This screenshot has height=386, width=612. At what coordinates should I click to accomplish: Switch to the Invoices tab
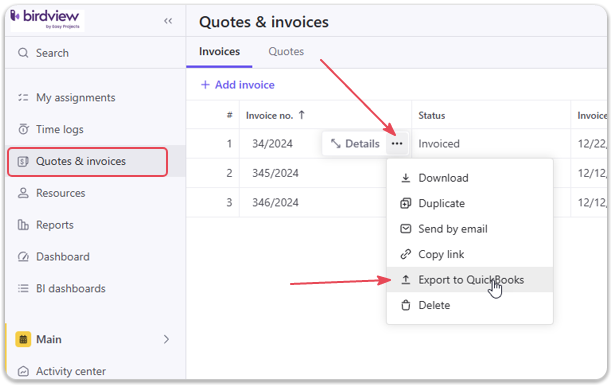coord(219,52)
